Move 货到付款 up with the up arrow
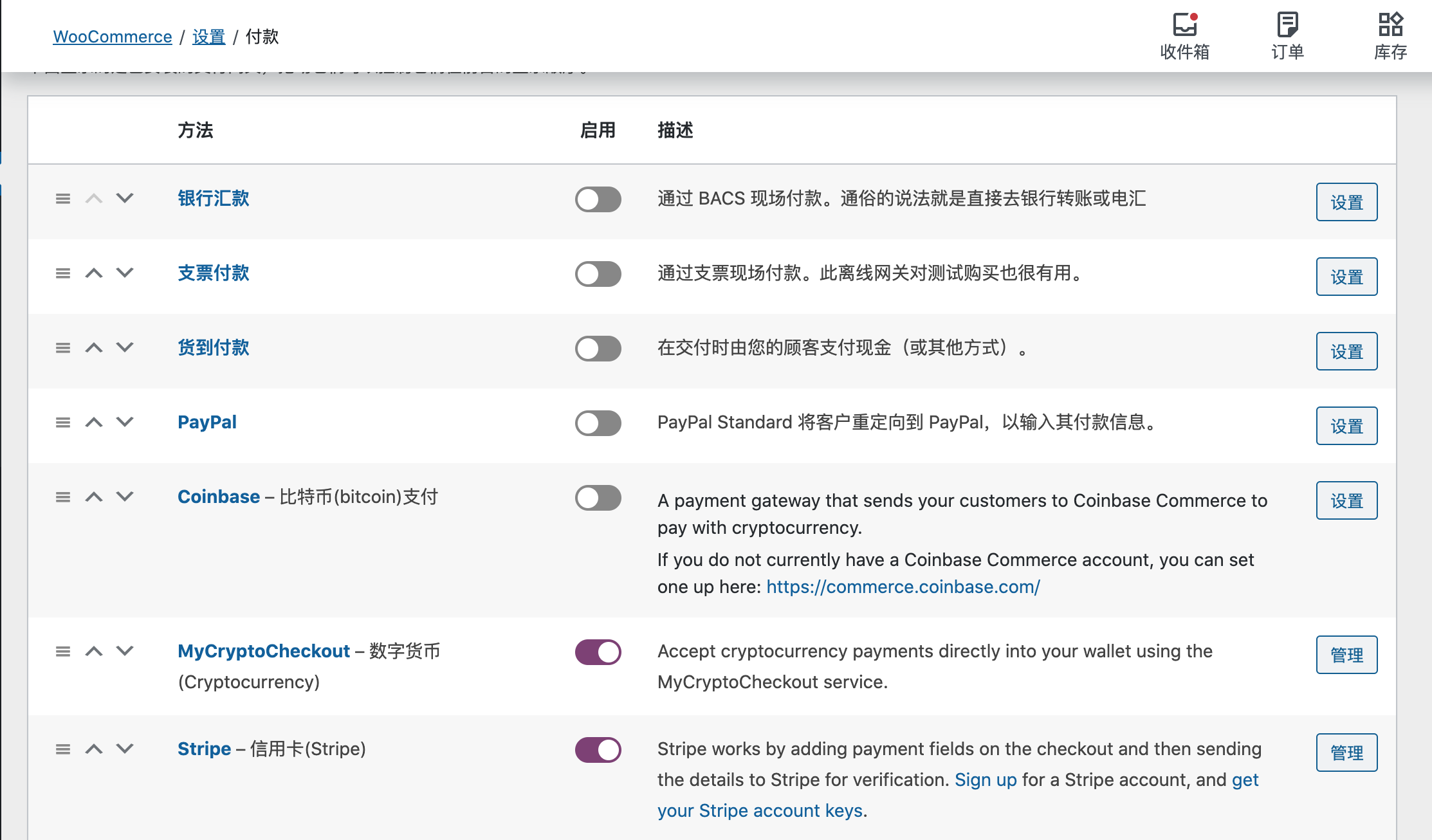The height and width of the screenshot is (840, 1432). click(94, 347)
